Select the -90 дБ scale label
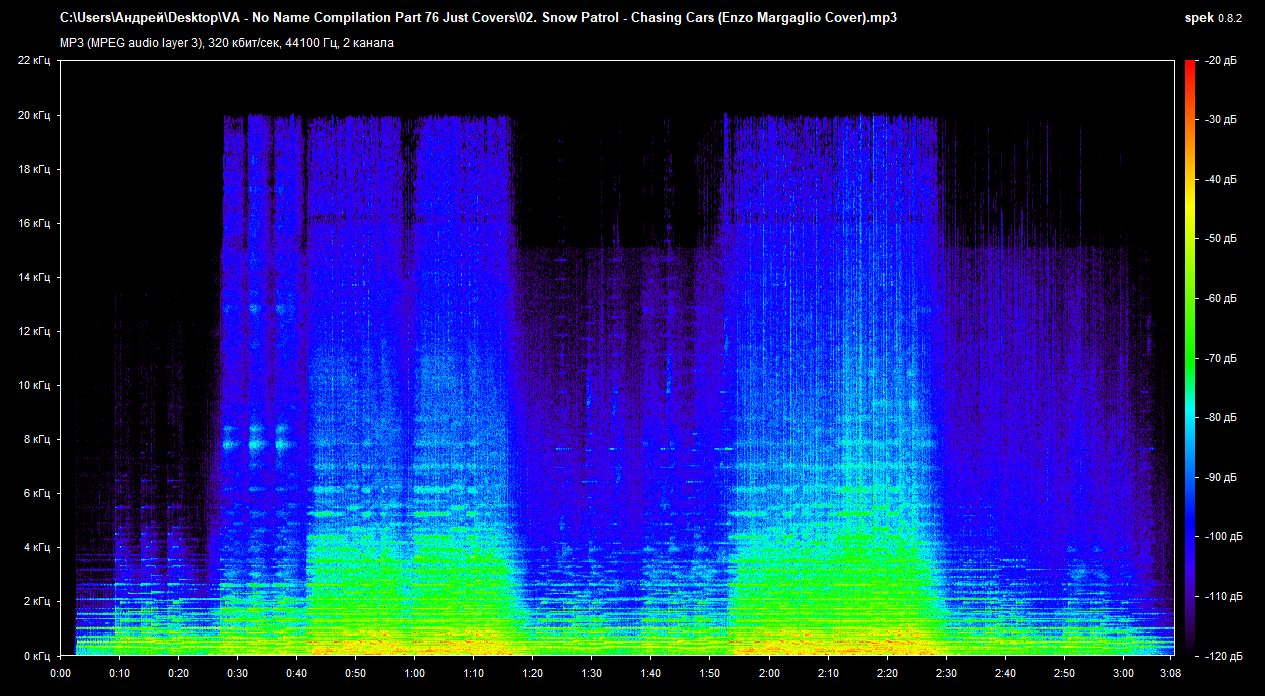This screenshot has width=1265, height=696. 1221,477
